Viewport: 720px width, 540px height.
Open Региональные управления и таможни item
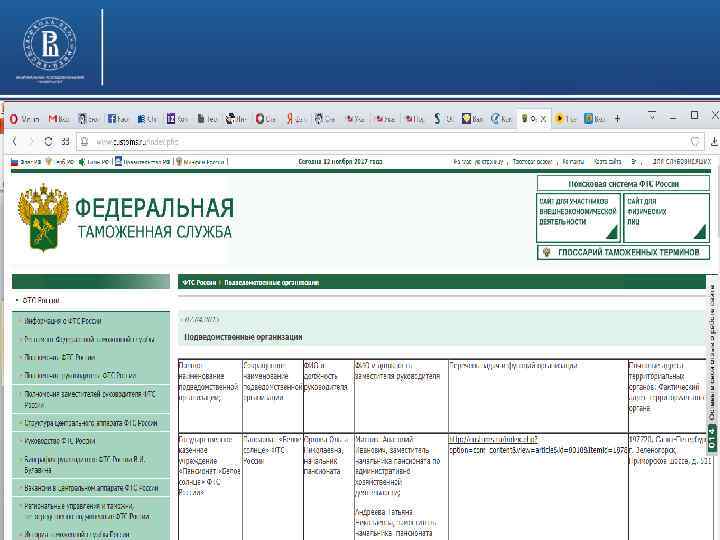pos(90,511)
